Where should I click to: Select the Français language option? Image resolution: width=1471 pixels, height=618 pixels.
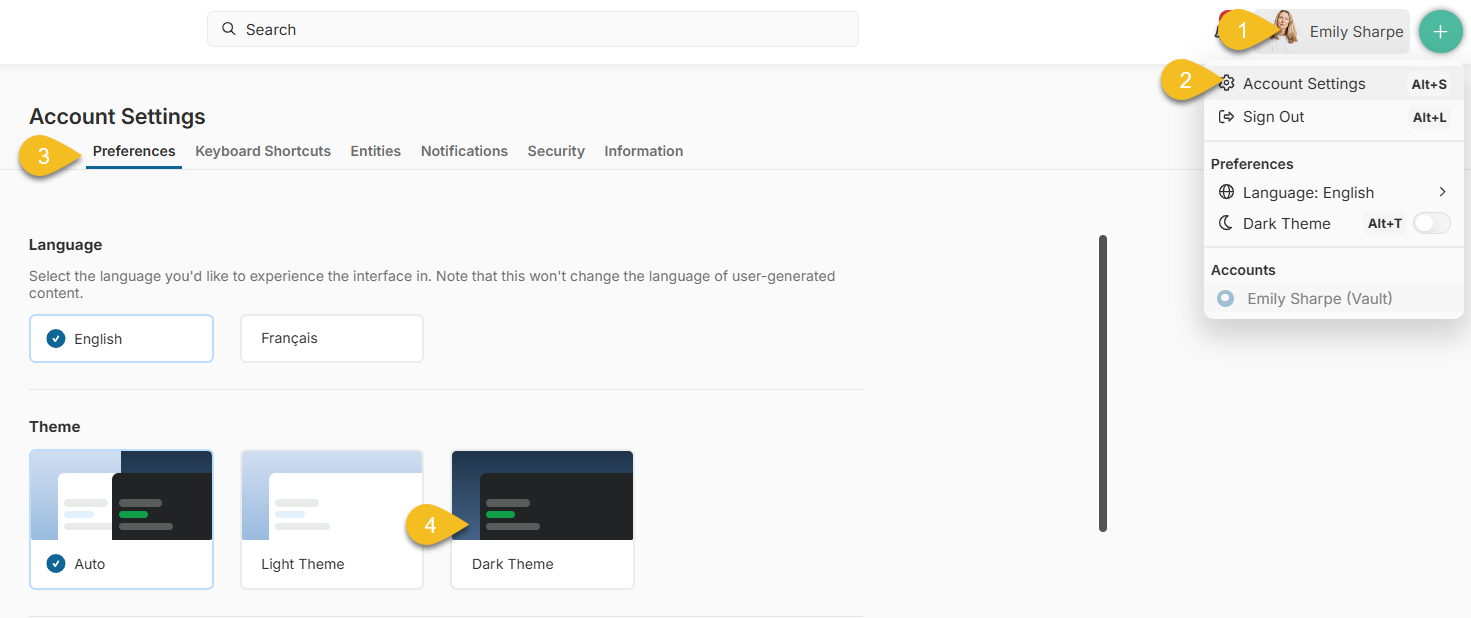331,338
